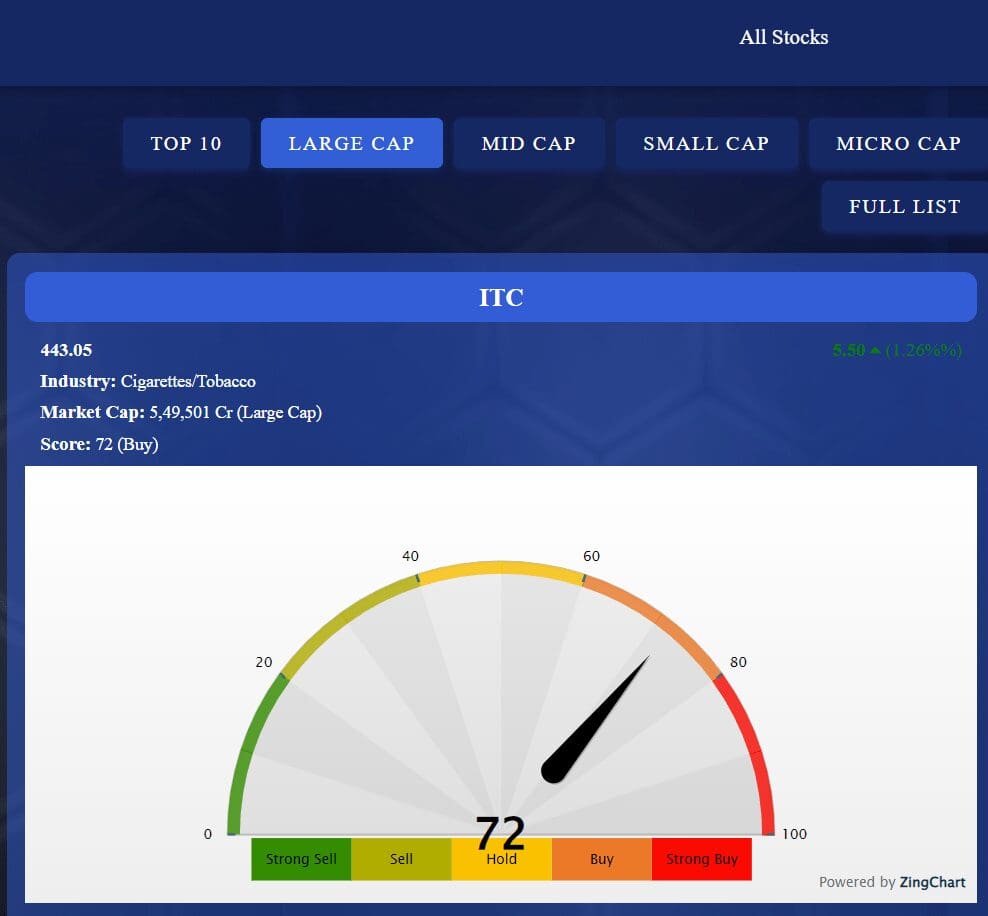Click the 80 gauge scale label

[738, 662]
